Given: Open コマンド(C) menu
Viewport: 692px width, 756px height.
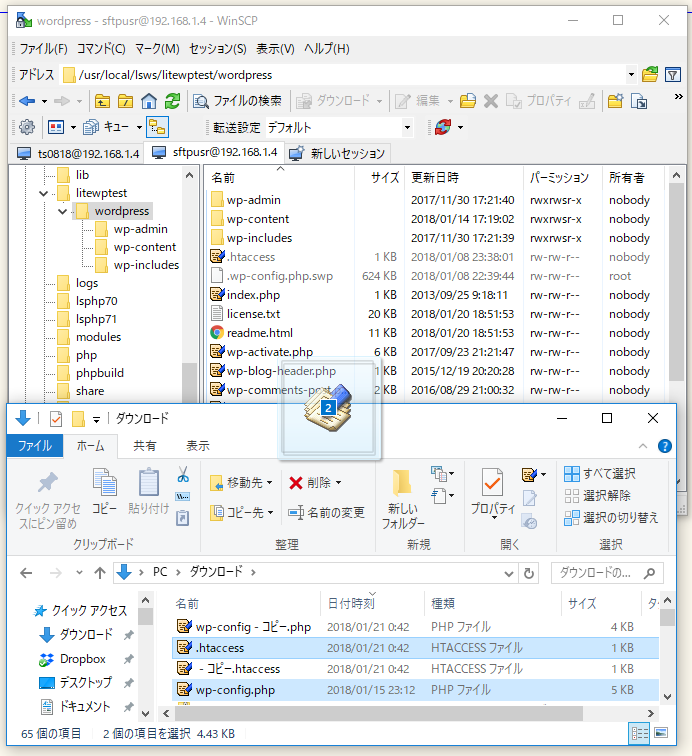Looking at the screenshot, I should 101,49.
